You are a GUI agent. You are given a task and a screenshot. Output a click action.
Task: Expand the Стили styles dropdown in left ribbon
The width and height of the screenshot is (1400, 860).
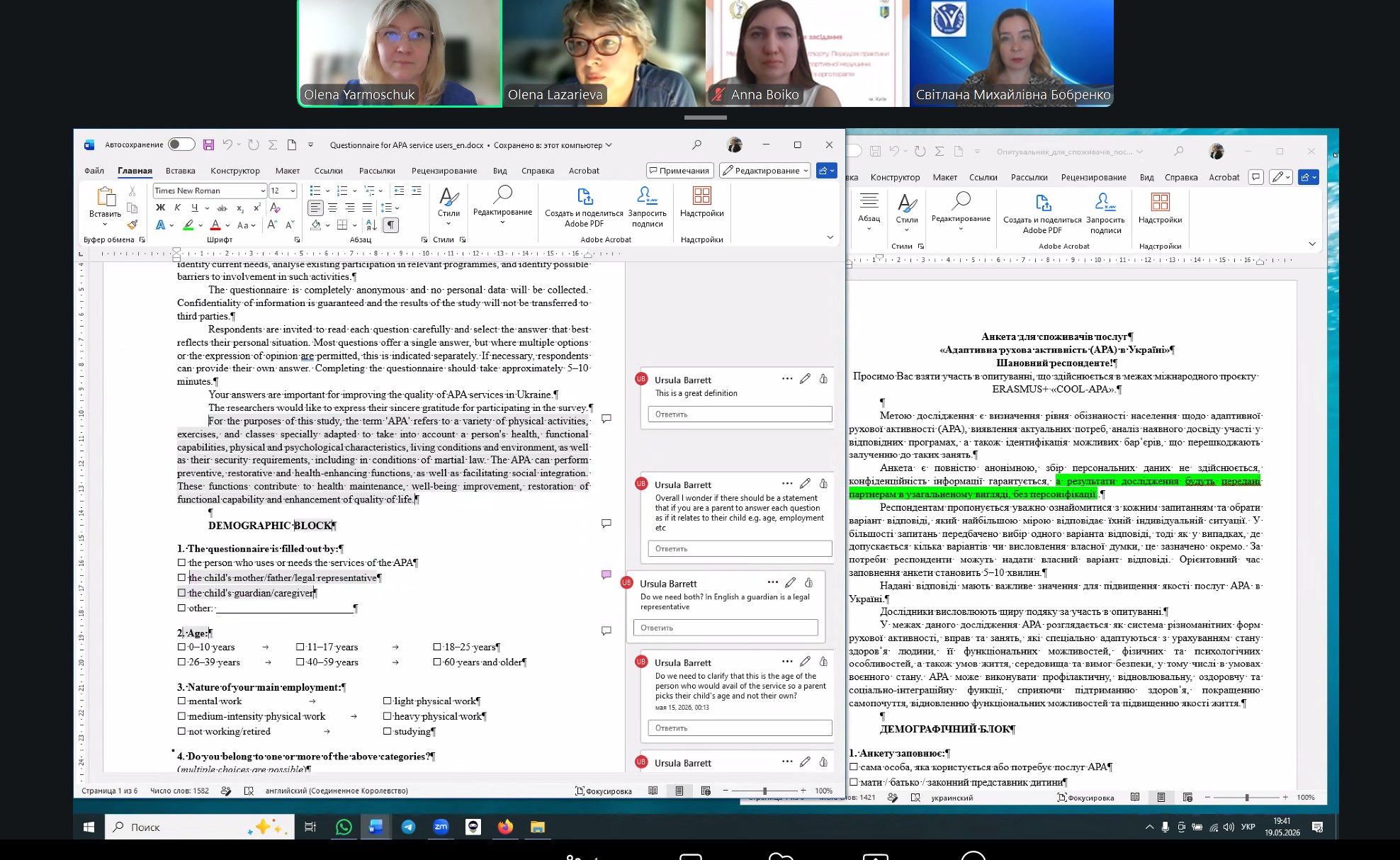click(x=448, y=223)
